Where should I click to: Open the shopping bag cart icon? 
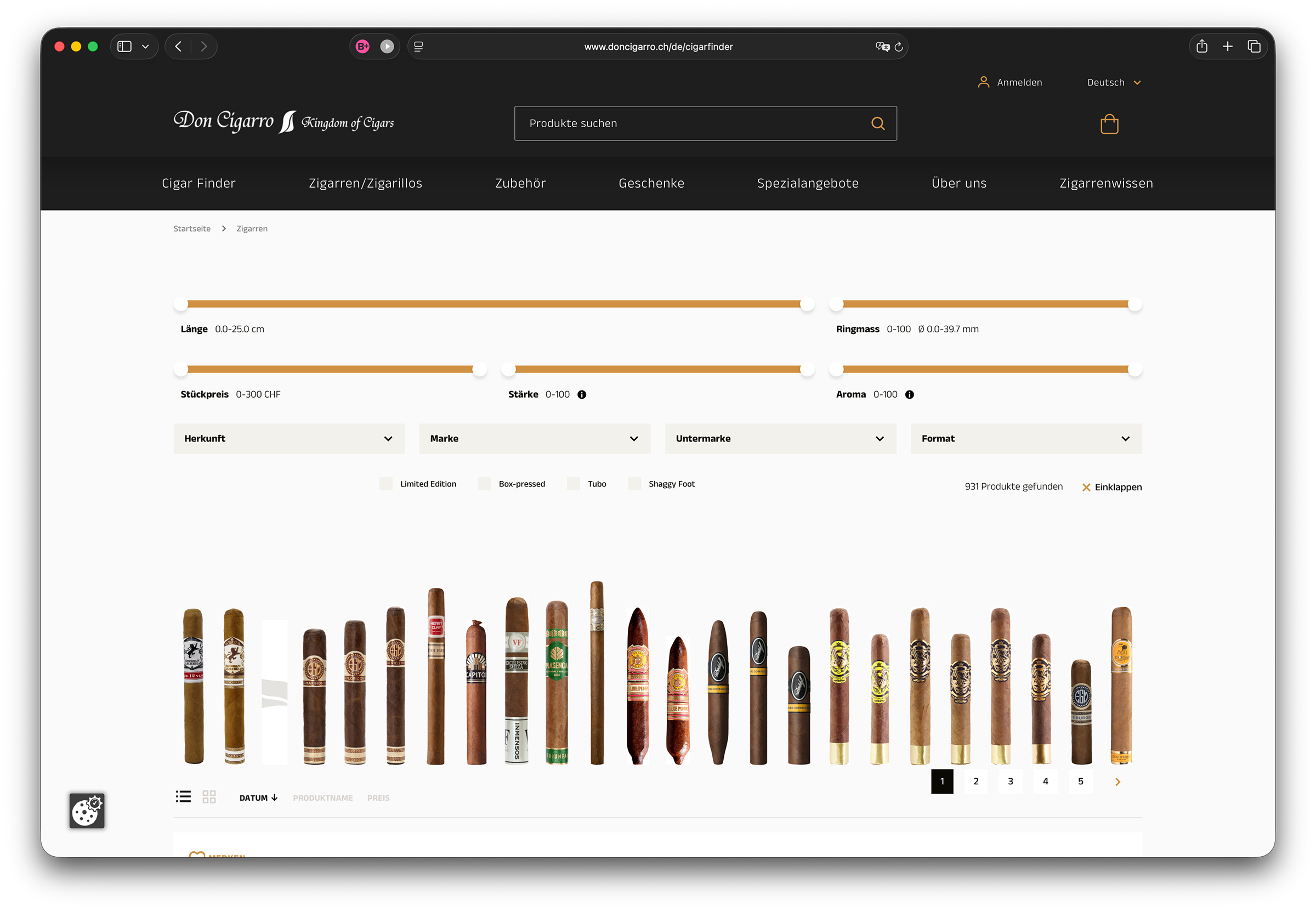pyautogui.click(x=1109, y=124)
